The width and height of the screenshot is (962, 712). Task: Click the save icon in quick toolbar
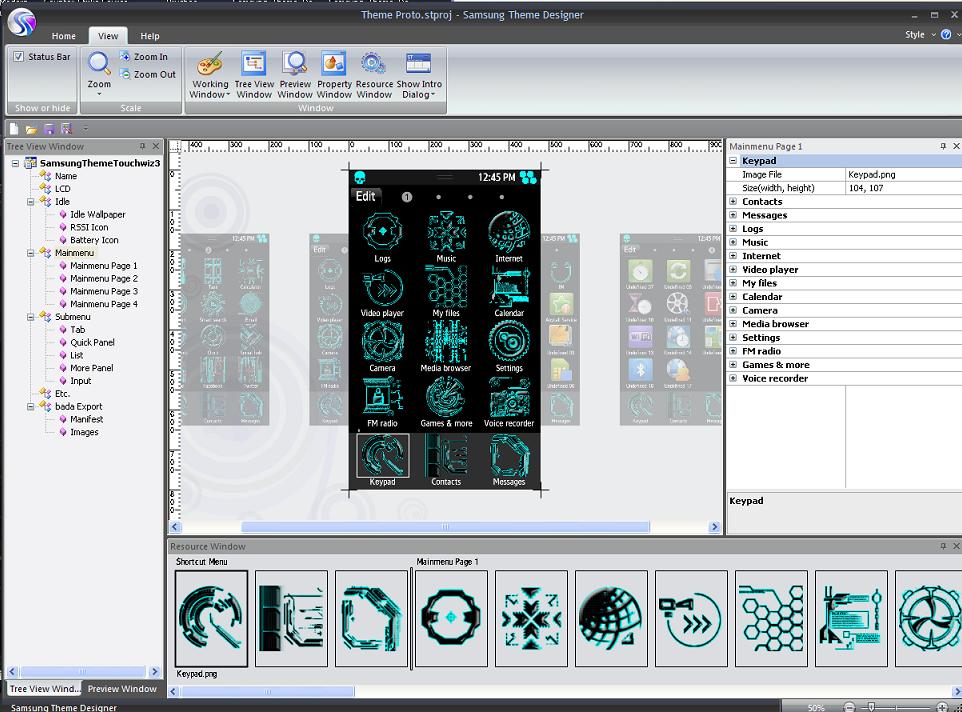tap(49, 129)
